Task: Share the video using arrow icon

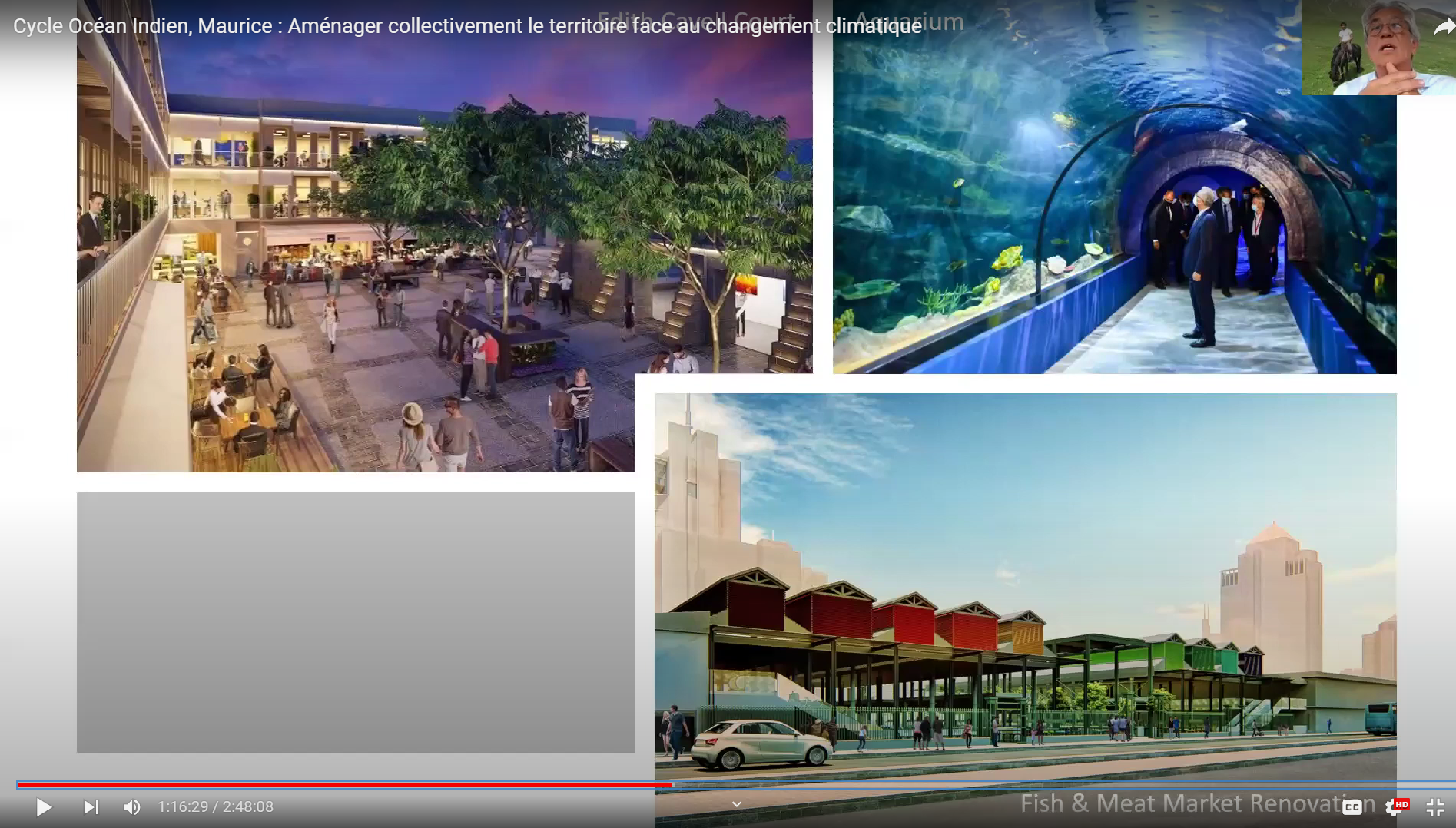Action: pyautogui.click(x=1444, y=27)
